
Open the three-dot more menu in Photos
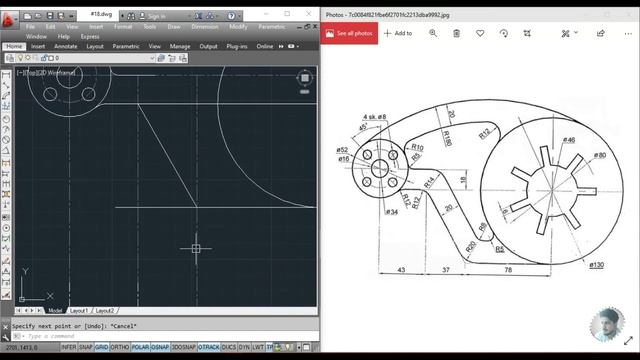coord(628,33)
